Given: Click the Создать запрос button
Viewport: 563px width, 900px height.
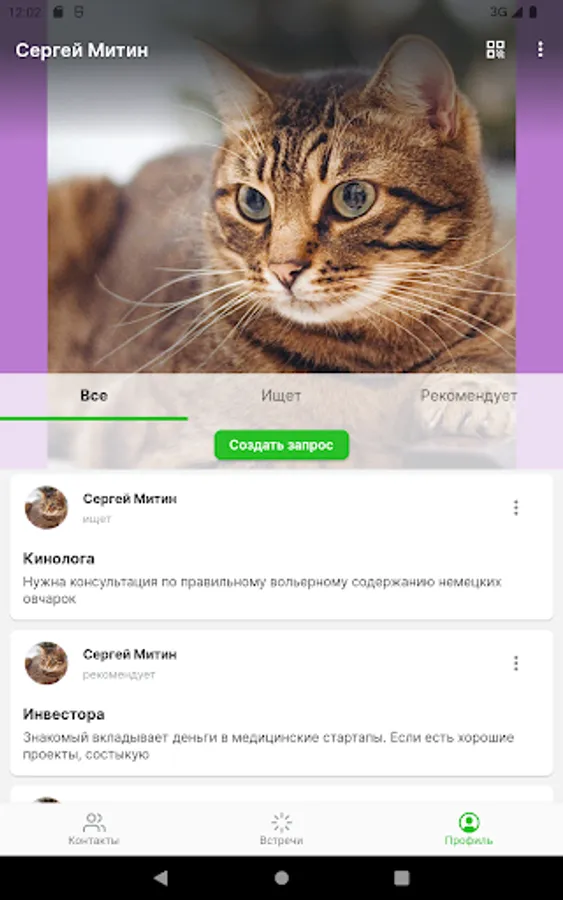Looking at the screenshot, I should point(281,445).
